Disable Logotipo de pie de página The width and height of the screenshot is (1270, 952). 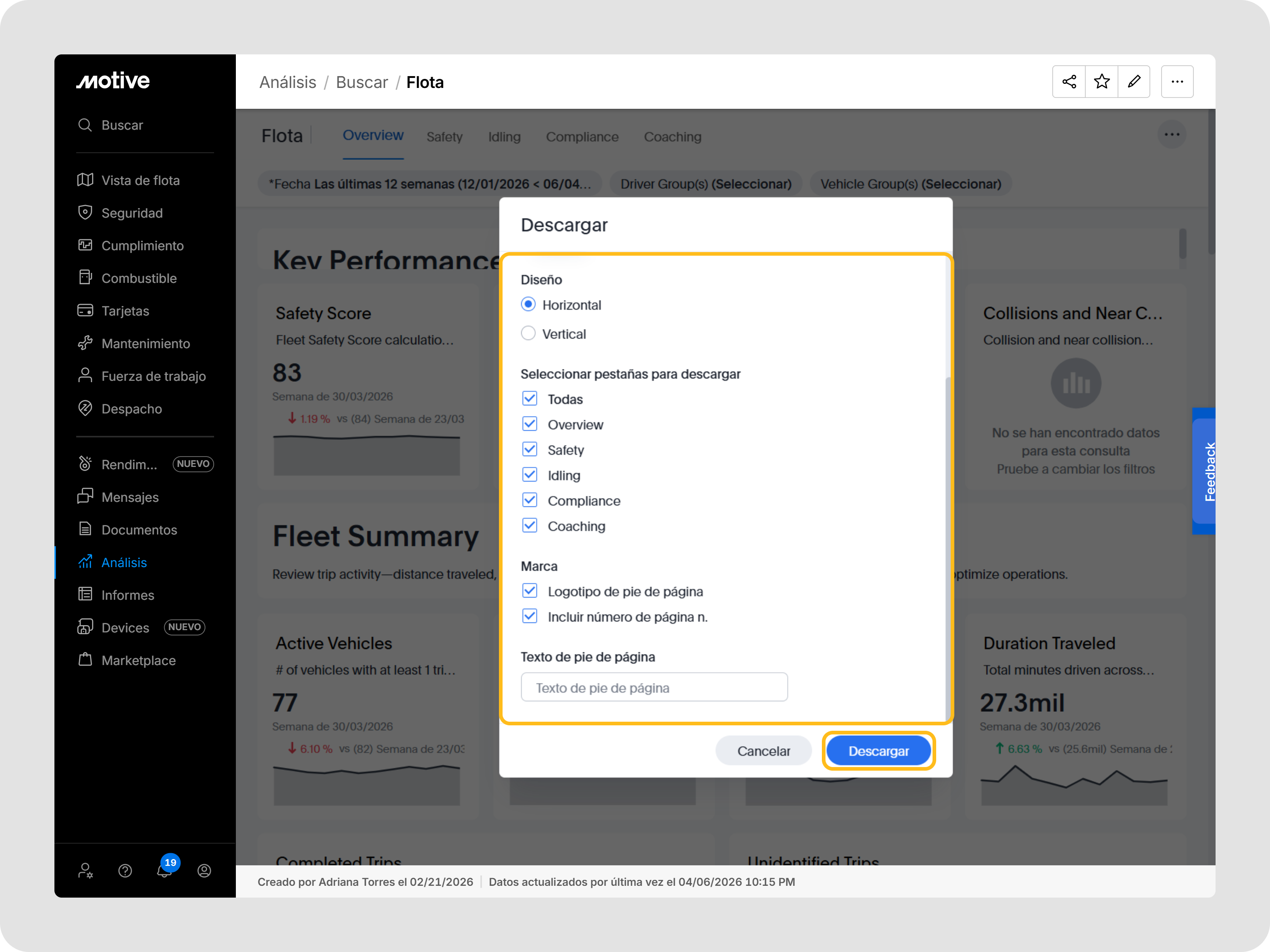(x=529, y=591)
